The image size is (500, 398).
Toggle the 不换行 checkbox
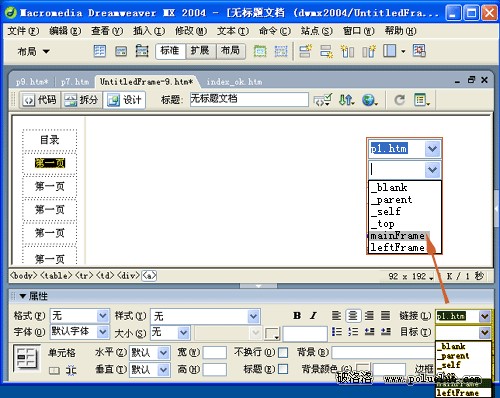tap(283, 352)
